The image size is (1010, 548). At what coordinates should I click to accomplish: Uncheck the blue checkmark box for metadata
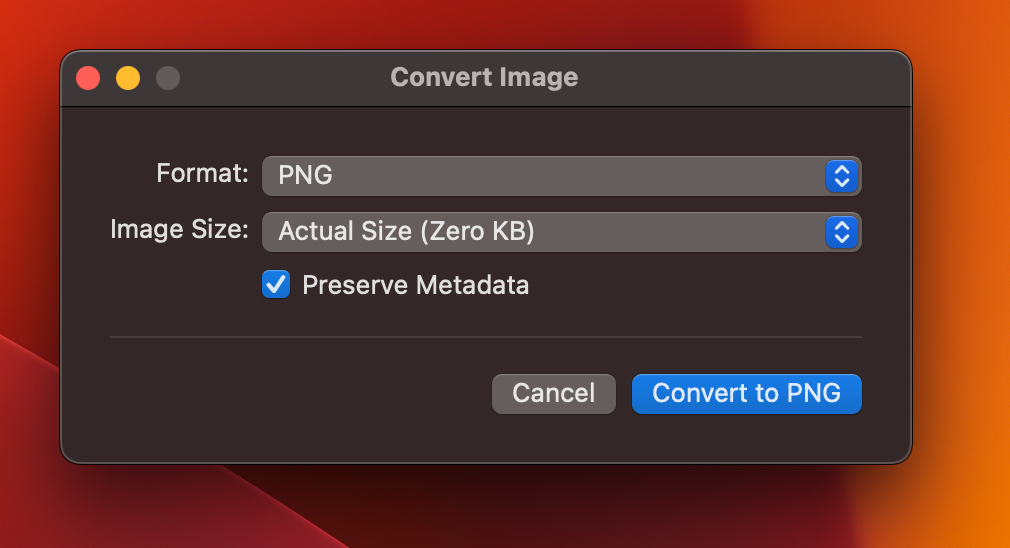pyautogui.click(x=276, y=285)
